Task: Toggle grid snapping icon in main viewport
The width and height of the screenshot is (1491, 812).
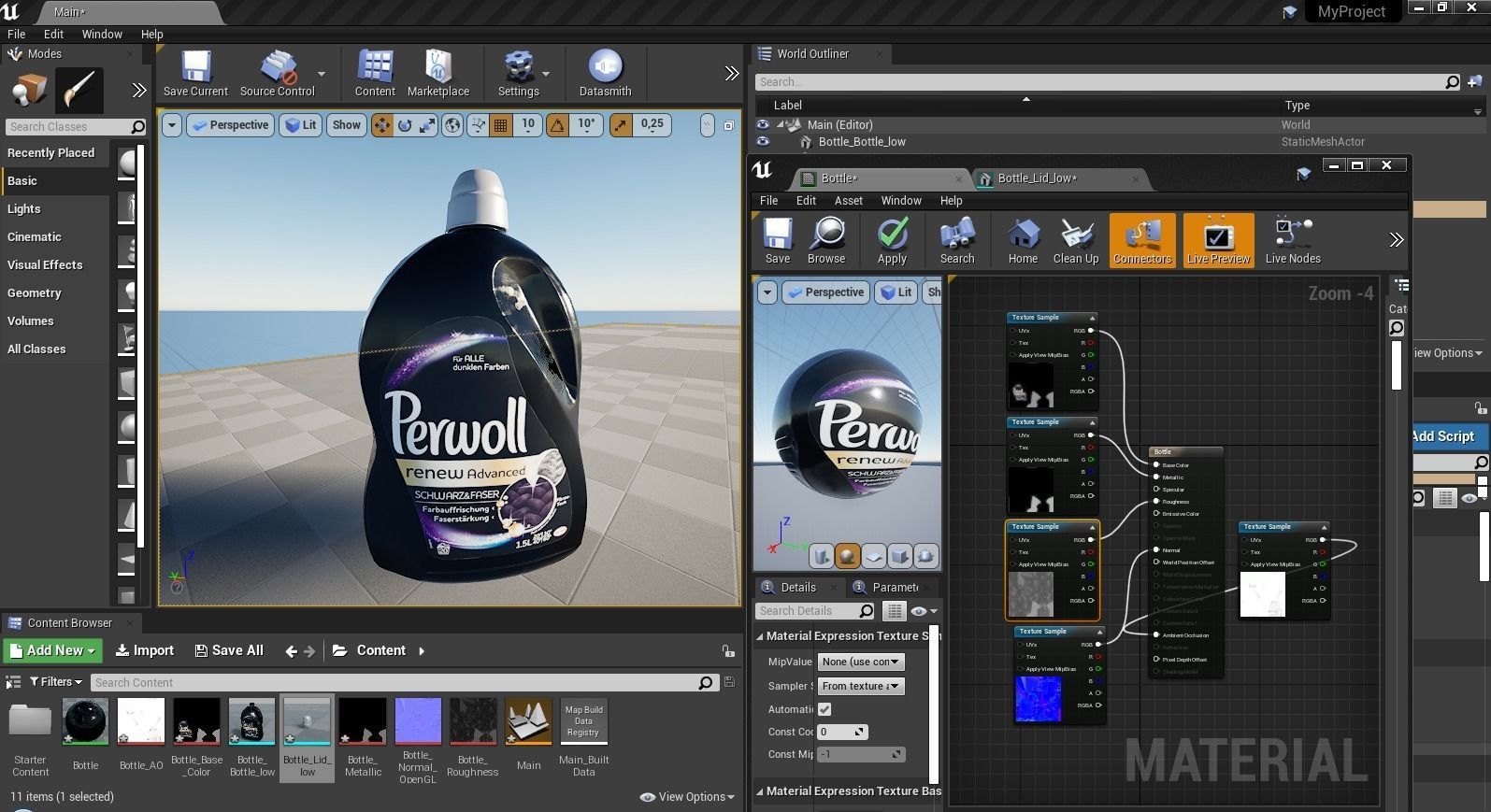Action: pyautogui.click(x=501, y=125)
